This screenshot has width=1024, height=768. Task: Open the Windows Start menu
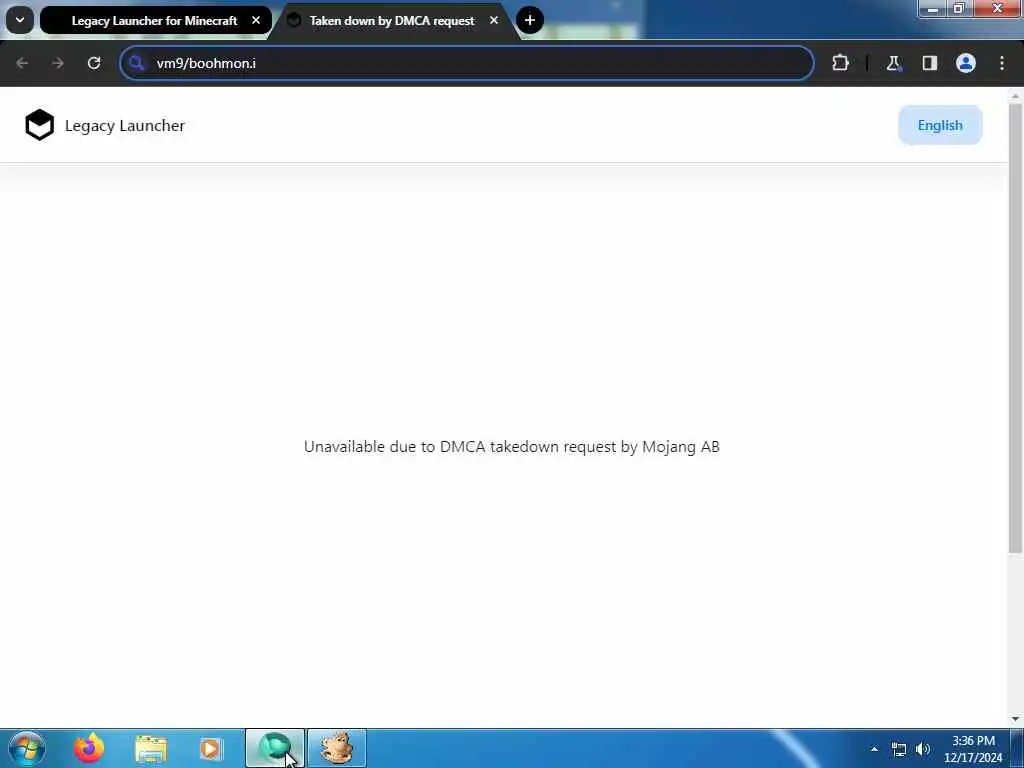(27, 748)
